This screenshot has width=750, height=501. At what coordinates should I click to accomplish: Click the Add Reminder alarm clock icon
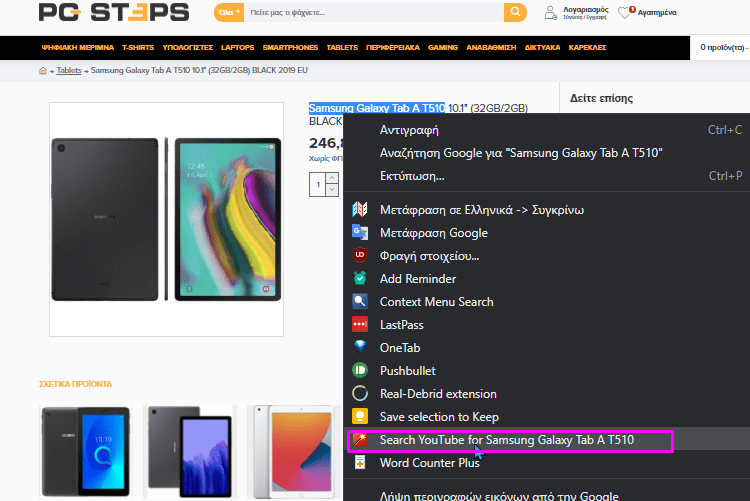pyautogui.click(x=360, y=278)
